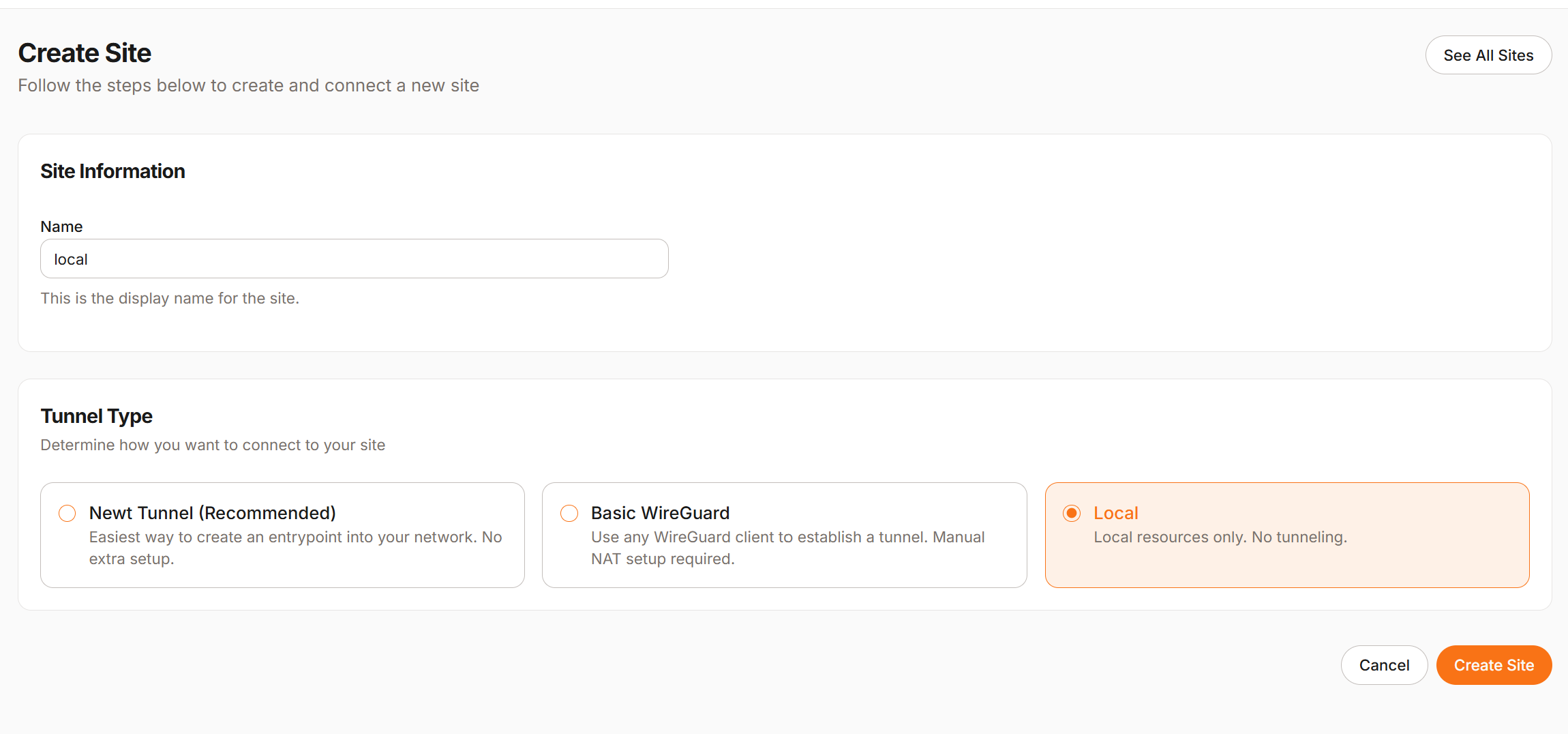Click the 'Name' field label

click(x=61, y=226)
